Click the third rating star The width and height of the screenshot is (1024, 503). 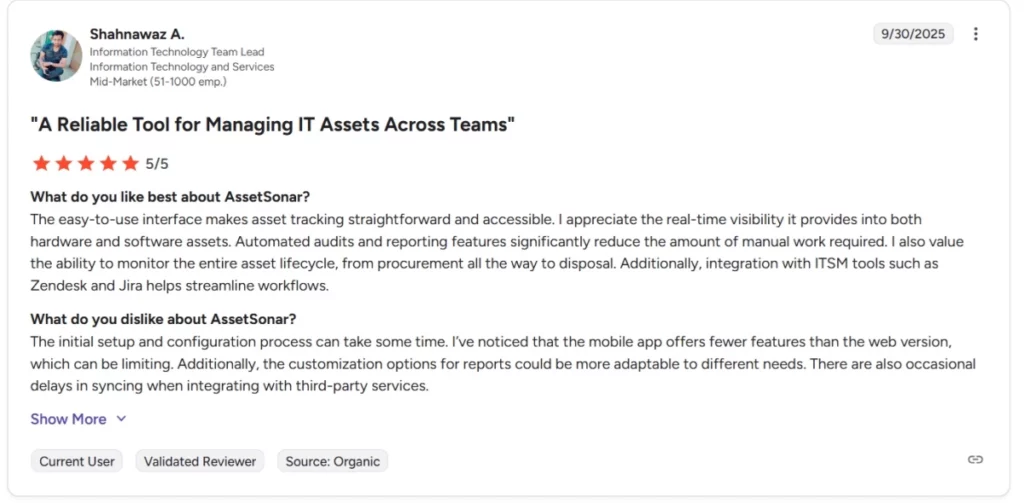86,163
